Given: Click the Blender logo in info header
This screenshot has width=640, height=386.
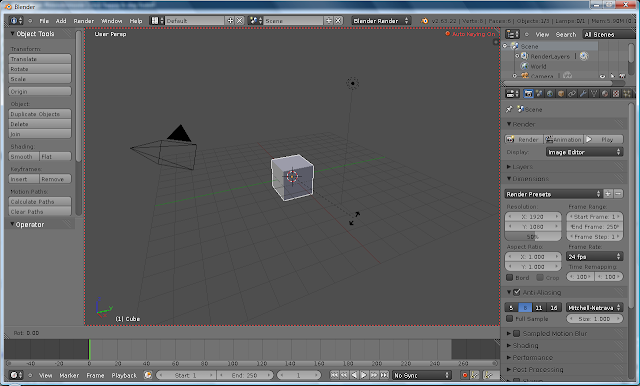Looking at the screenshot, I should click(x=424, y=21).
